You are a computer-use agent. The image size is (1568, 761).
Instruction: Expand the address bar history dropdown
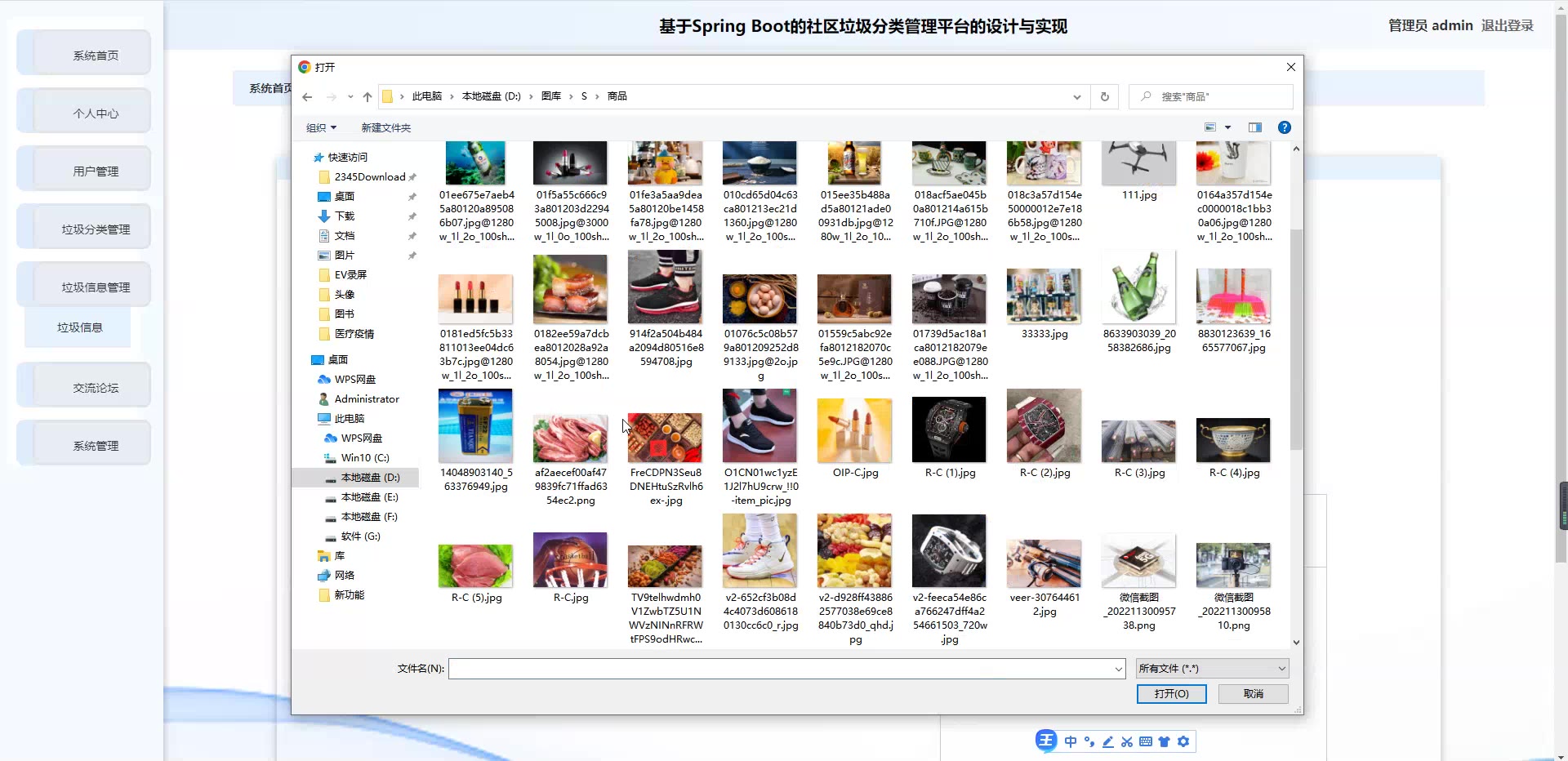[x=1077, y=97]
